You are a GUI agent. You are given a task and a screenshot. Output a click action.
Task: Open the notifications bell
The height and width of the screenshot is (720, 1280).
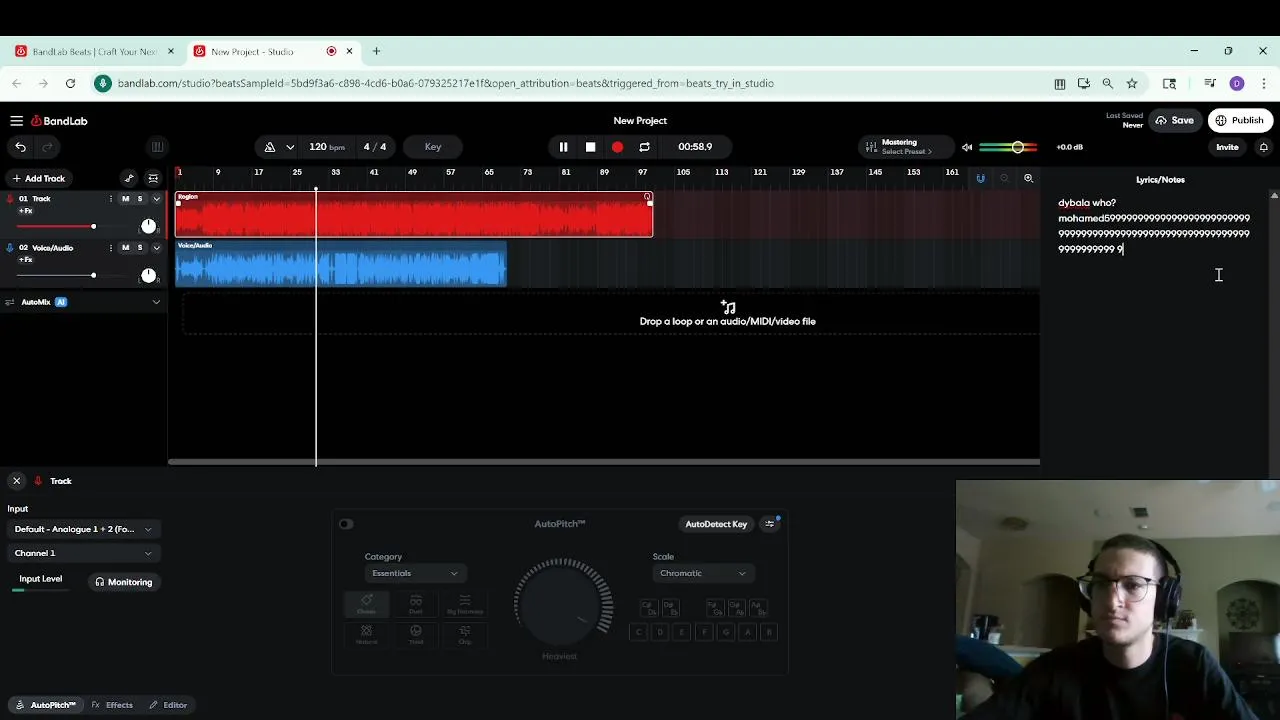point(1264,147)
